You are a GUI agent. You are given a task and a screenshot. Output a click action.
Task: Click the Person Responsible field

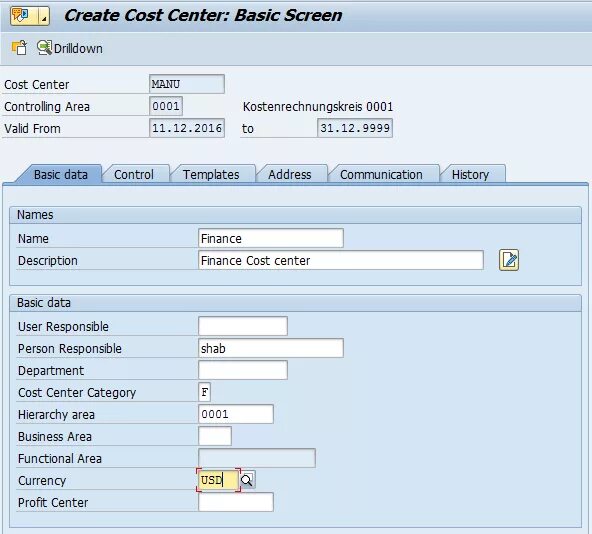[x=271, y=348]
